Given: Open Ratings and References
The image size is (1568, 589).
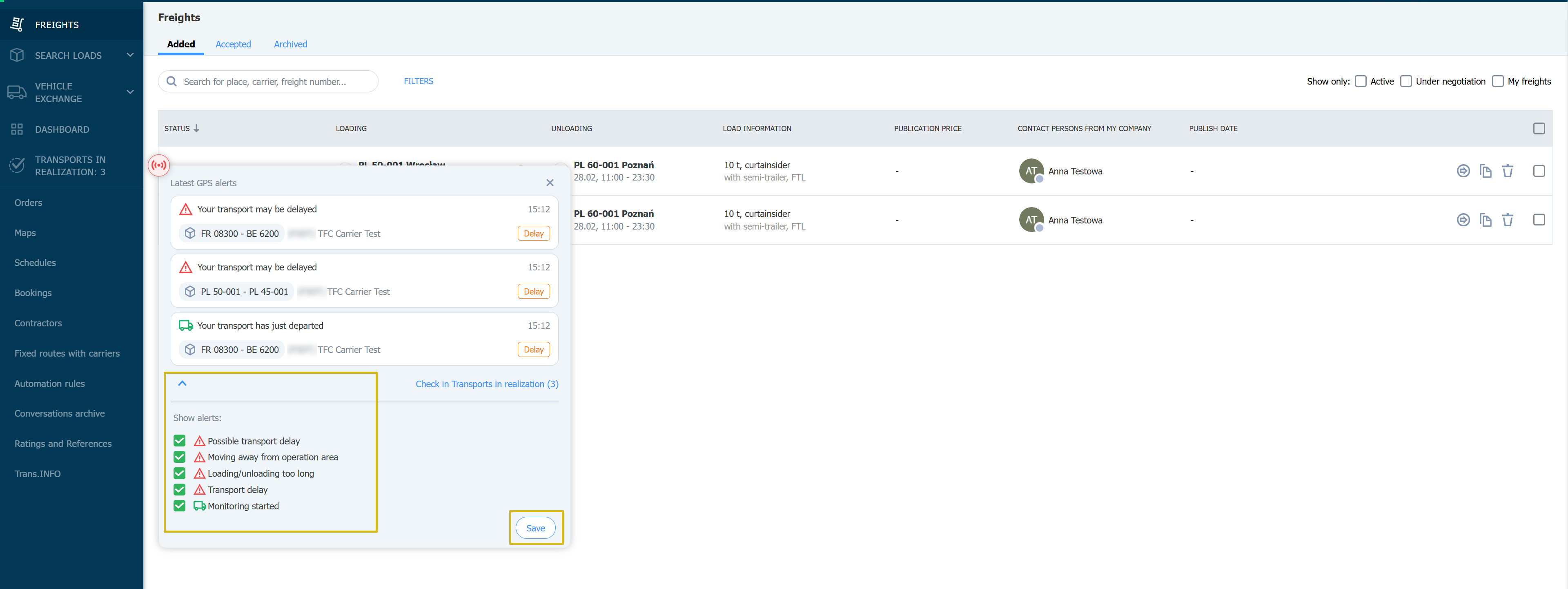Looking at the screenshot, I should coord(63,444).
